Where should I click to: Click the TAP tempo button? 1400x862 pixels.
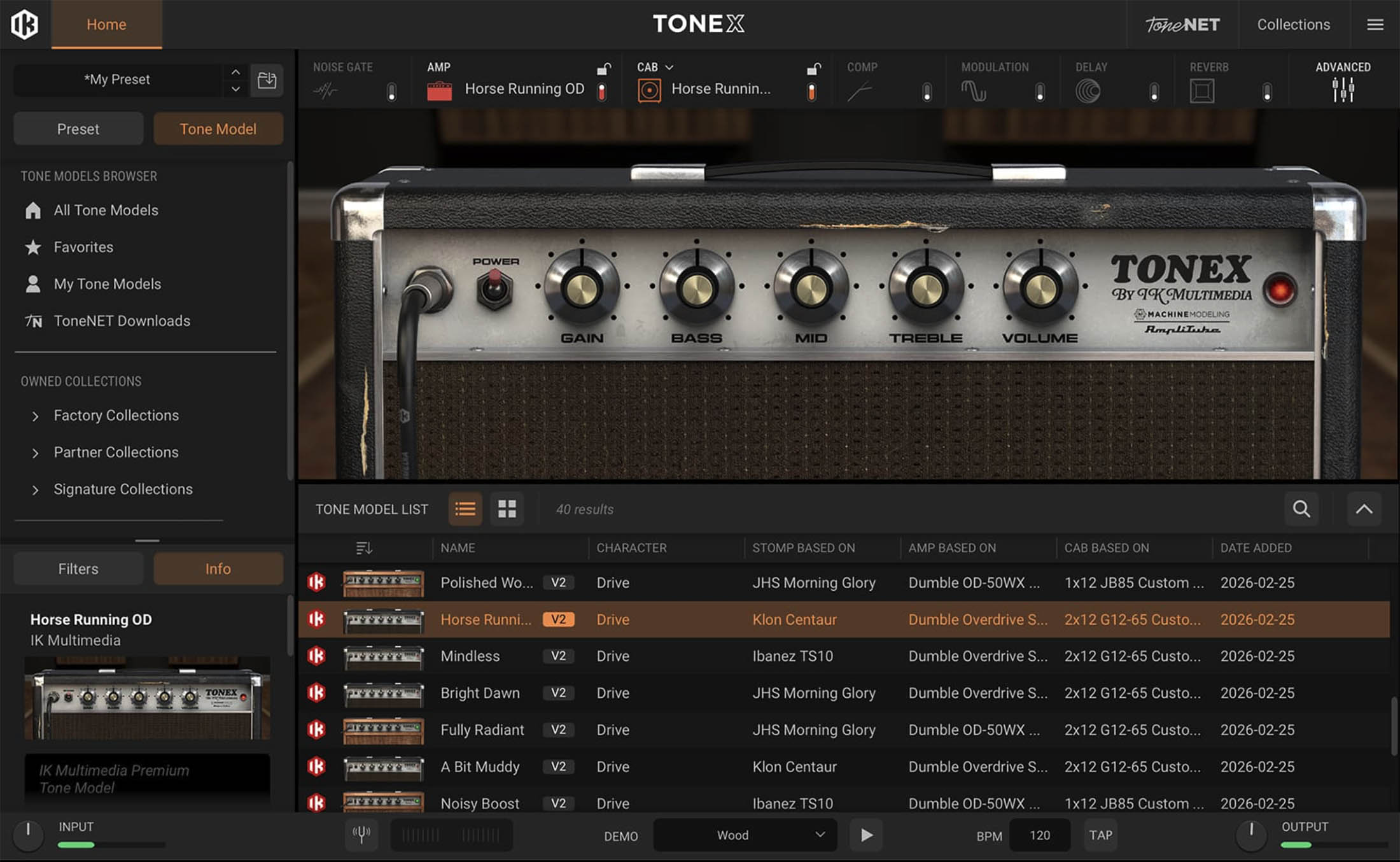click(1100, 835)
